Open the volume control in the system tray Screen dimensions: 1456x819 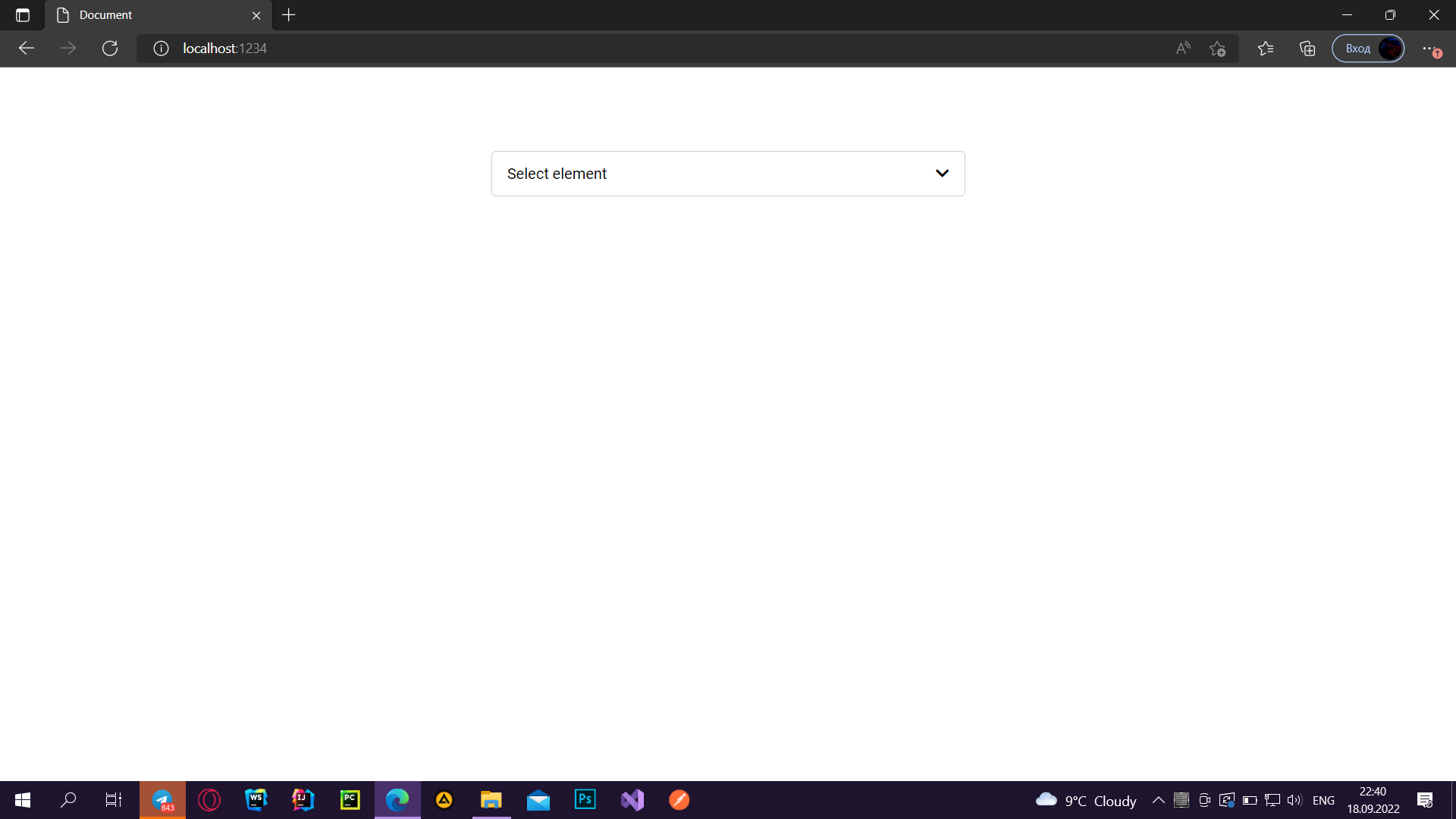click(1293, 799)
